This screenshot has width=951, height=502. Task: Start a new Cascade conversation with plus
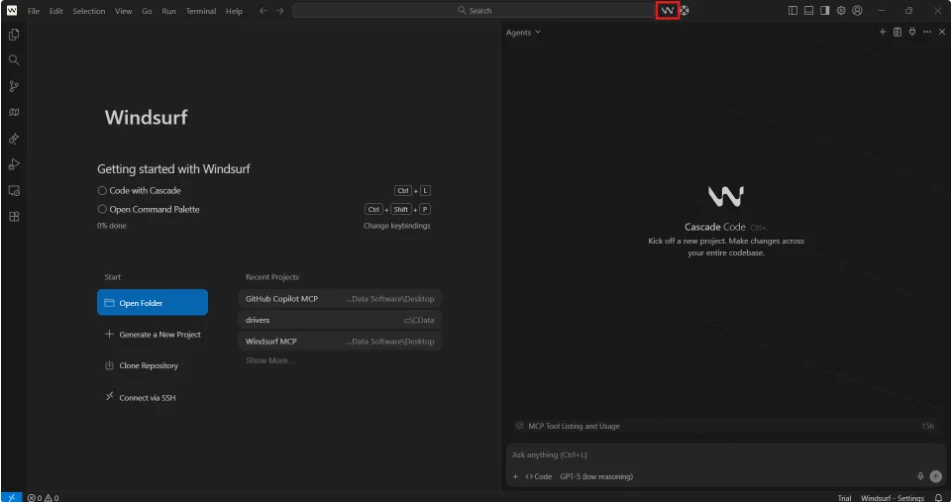pyautogui.click(x=882, y=32)
